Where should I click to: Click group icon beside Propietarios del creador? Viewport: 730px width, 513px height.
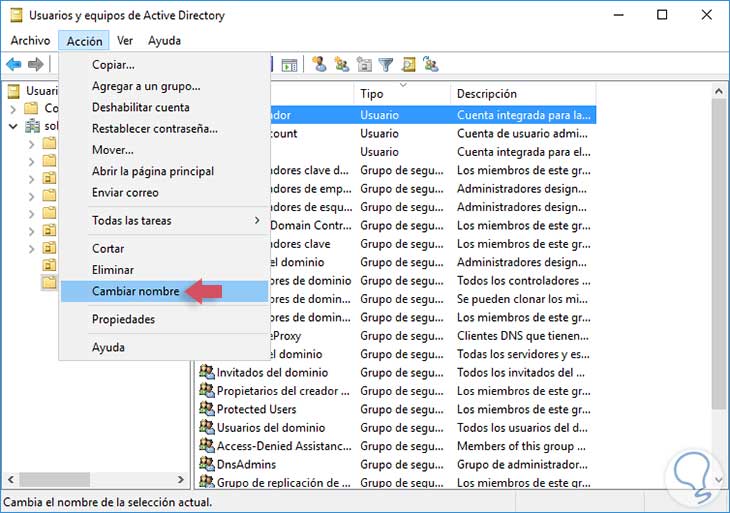(x=206, y=390)
